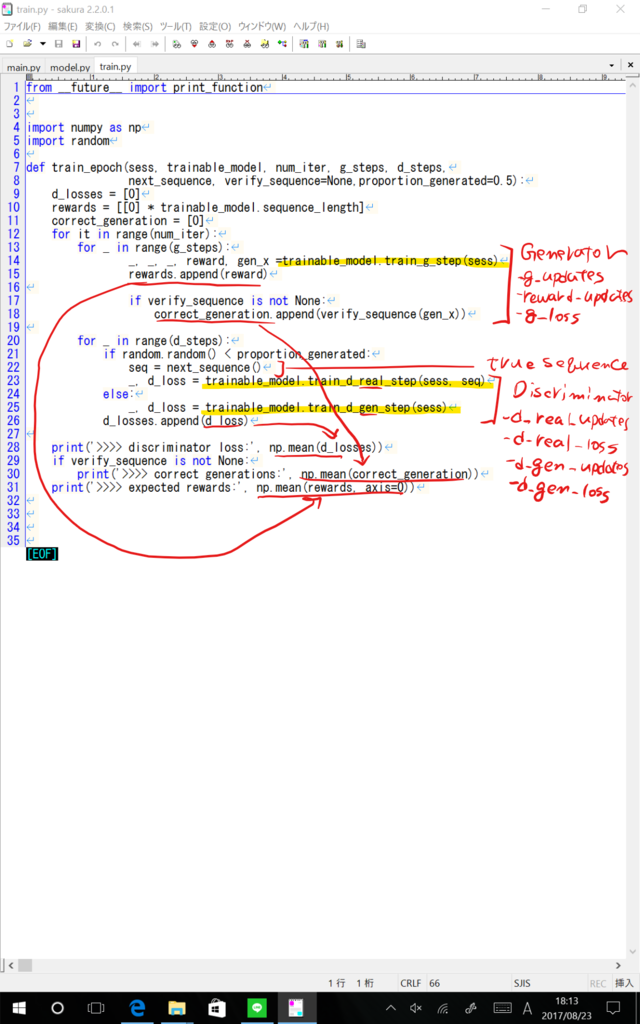
Task: Click the grey list icon ending the toolbar
Action: coord(361,44)
